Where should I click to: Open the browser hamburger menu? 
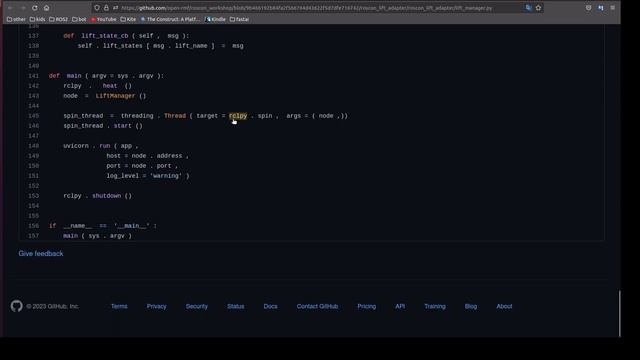click(x=613, y=8)
